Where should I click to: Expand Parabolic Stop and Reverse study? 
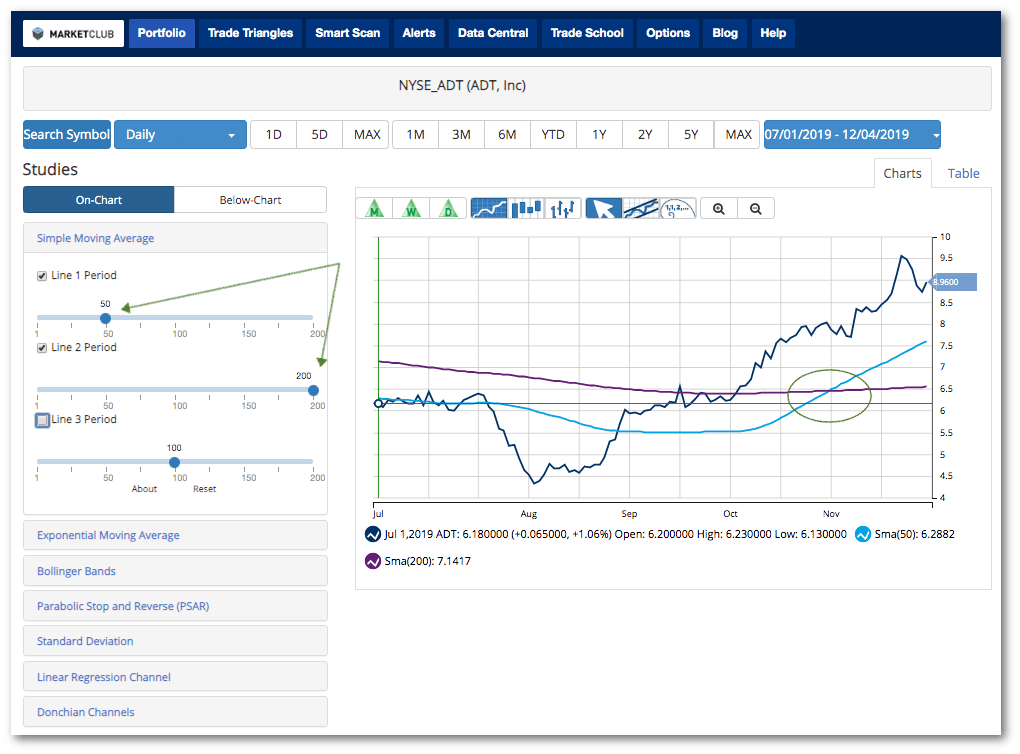(x=175, y=606)
